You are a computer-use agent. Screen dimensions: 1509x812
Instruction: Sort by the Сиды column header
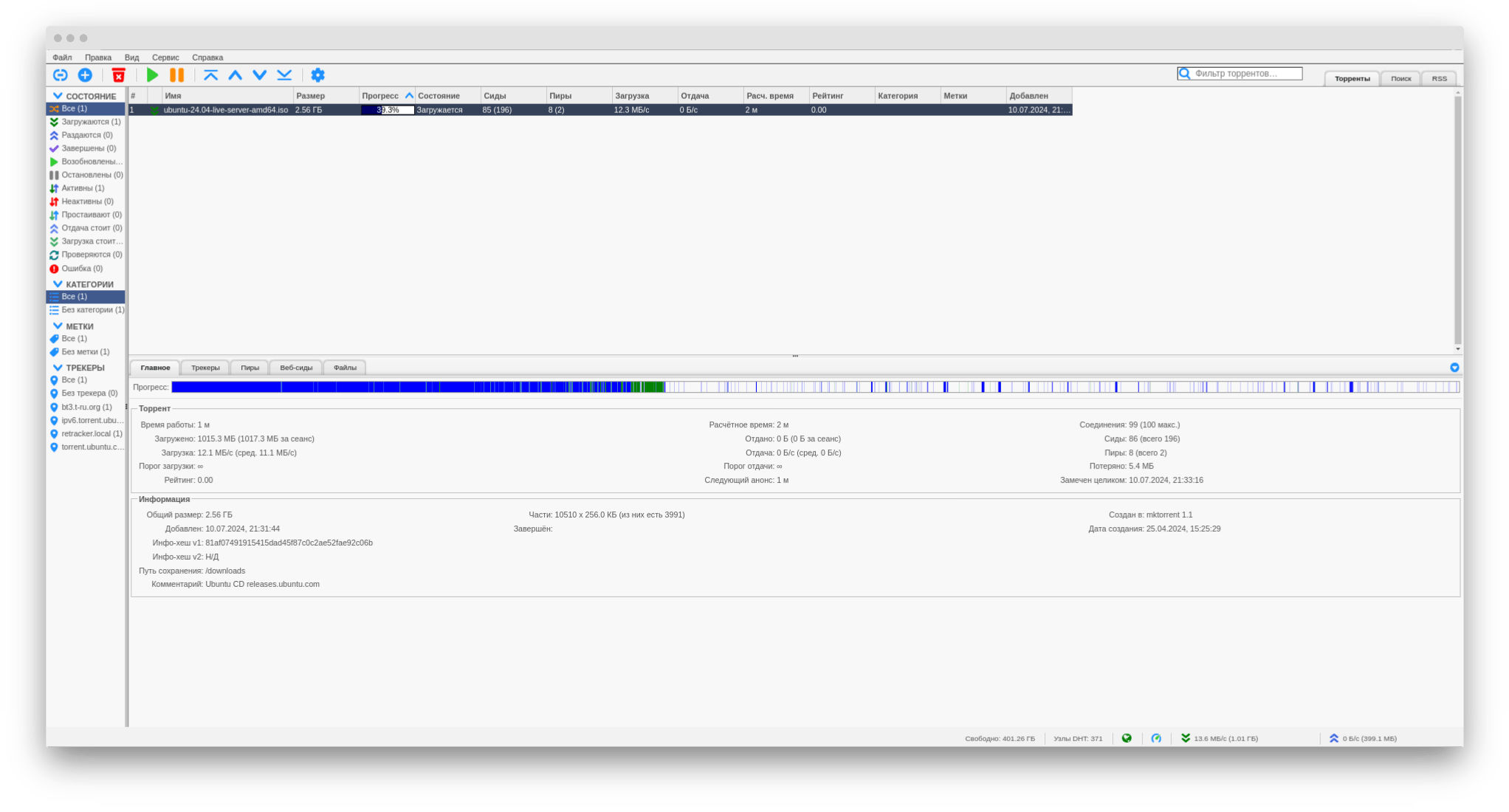513,96
